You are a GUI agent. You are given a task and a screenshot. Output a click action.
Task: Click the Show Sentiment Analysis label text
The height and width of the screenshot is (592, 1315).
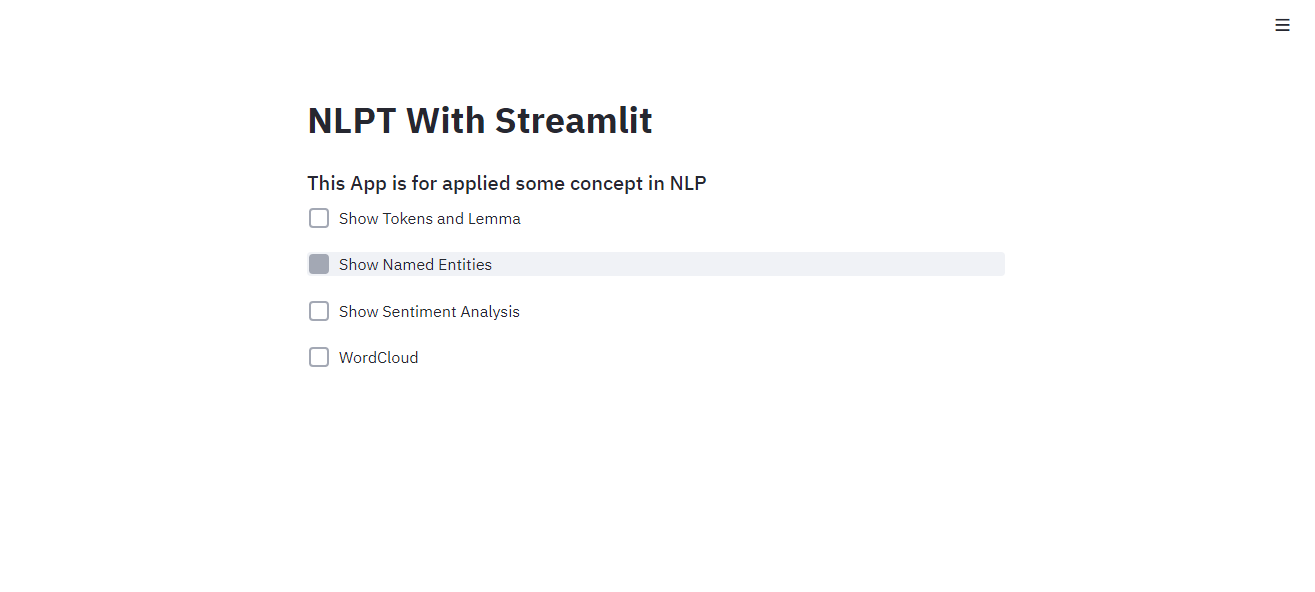[428, 311]
